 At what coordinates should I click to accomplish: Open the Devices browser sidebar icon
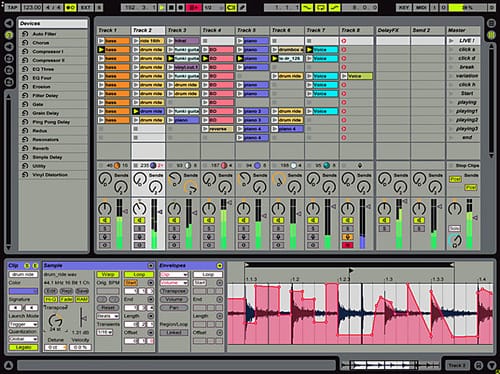coord(9,35)
